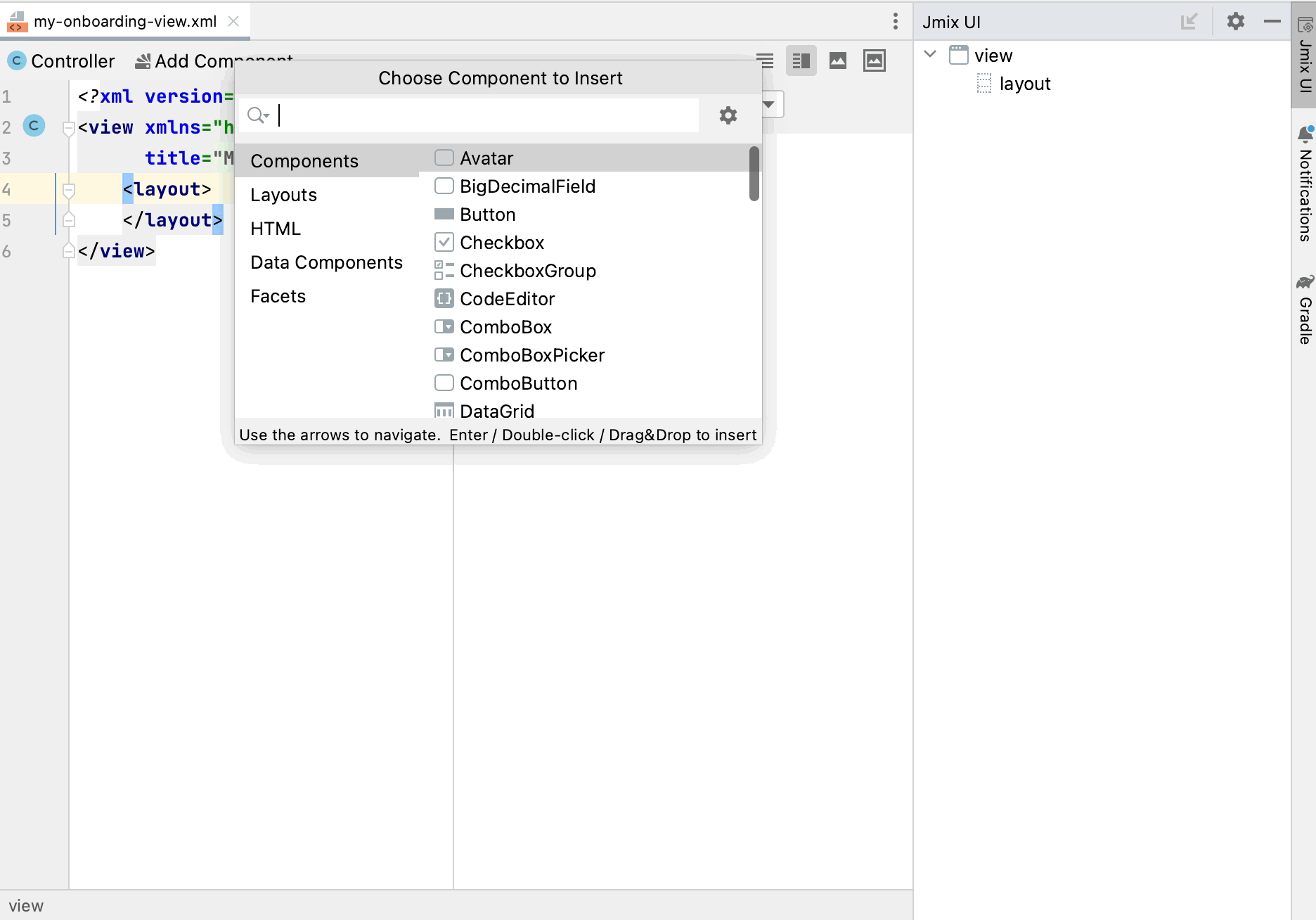Choose the CheckboxGroup component
Image resolution: width=1316 pixels, height=920 pixels.
pos(527,271)
